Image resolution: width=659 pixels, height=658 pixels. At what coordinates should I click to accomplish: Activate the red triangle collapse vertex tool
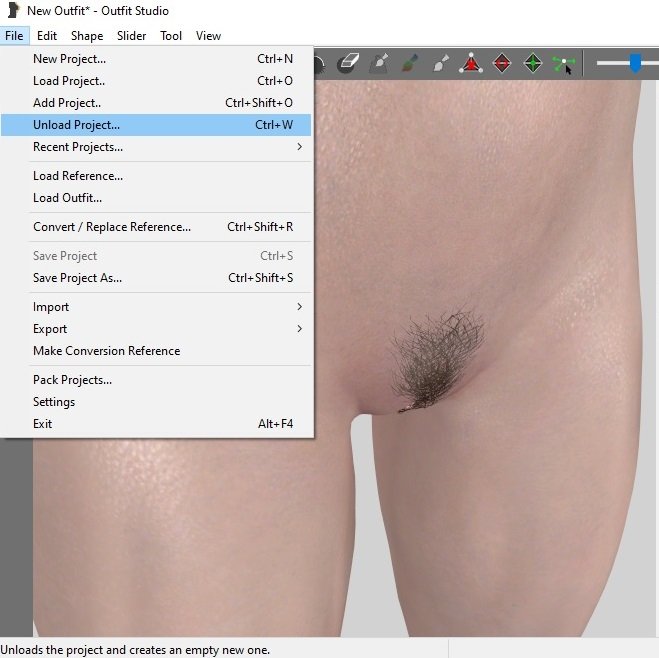tap(471, 64)
